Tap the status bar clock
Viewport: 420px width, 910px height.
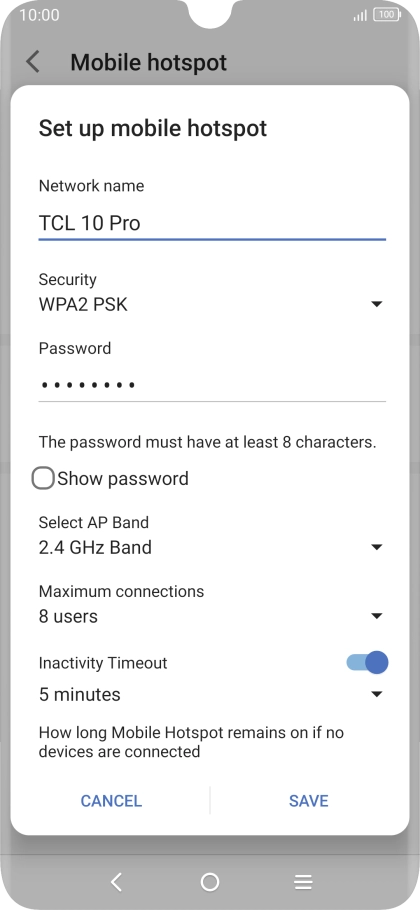(39, 15)
